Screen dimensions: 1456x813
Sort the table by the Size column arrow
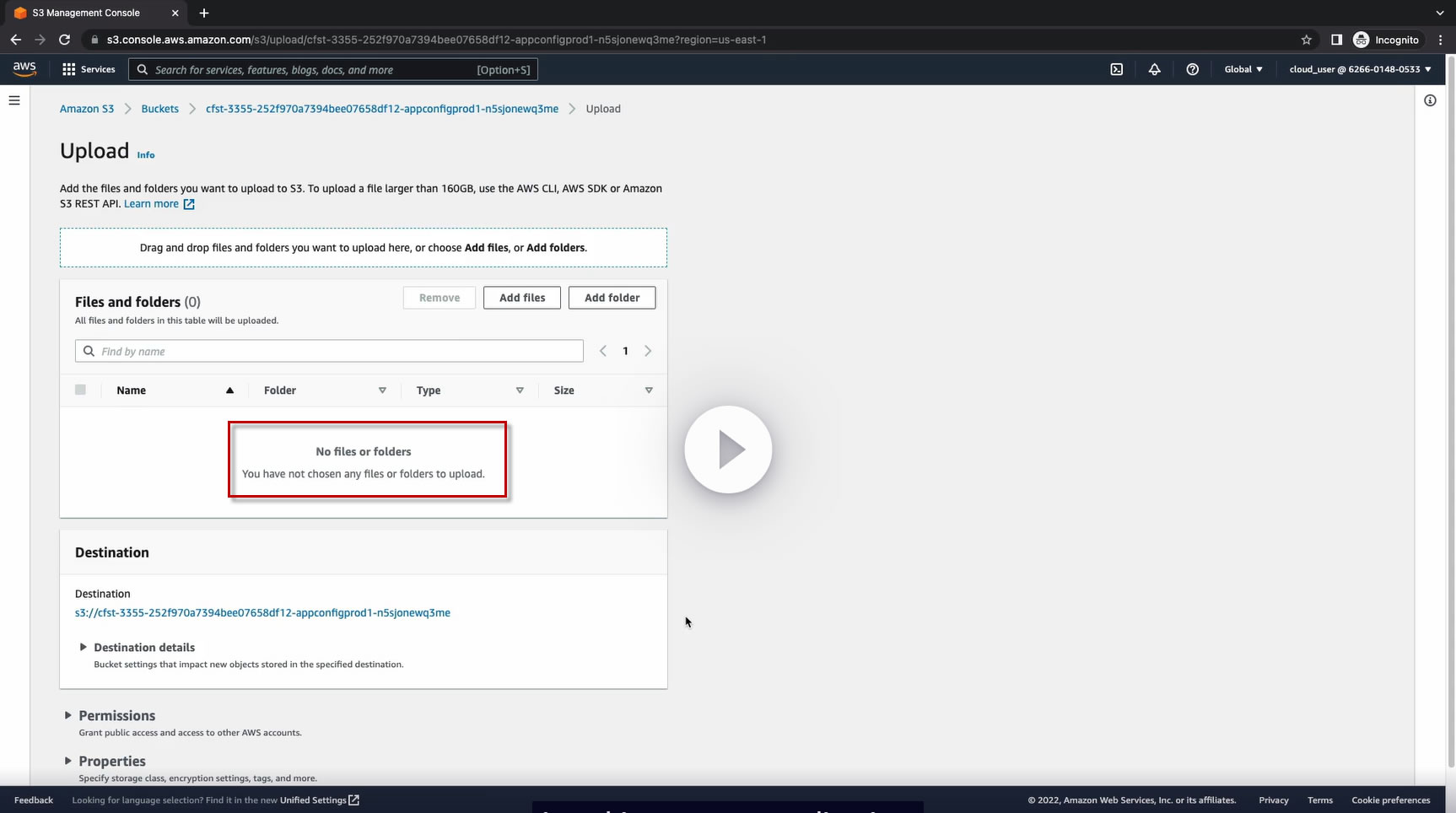point(649,390)
